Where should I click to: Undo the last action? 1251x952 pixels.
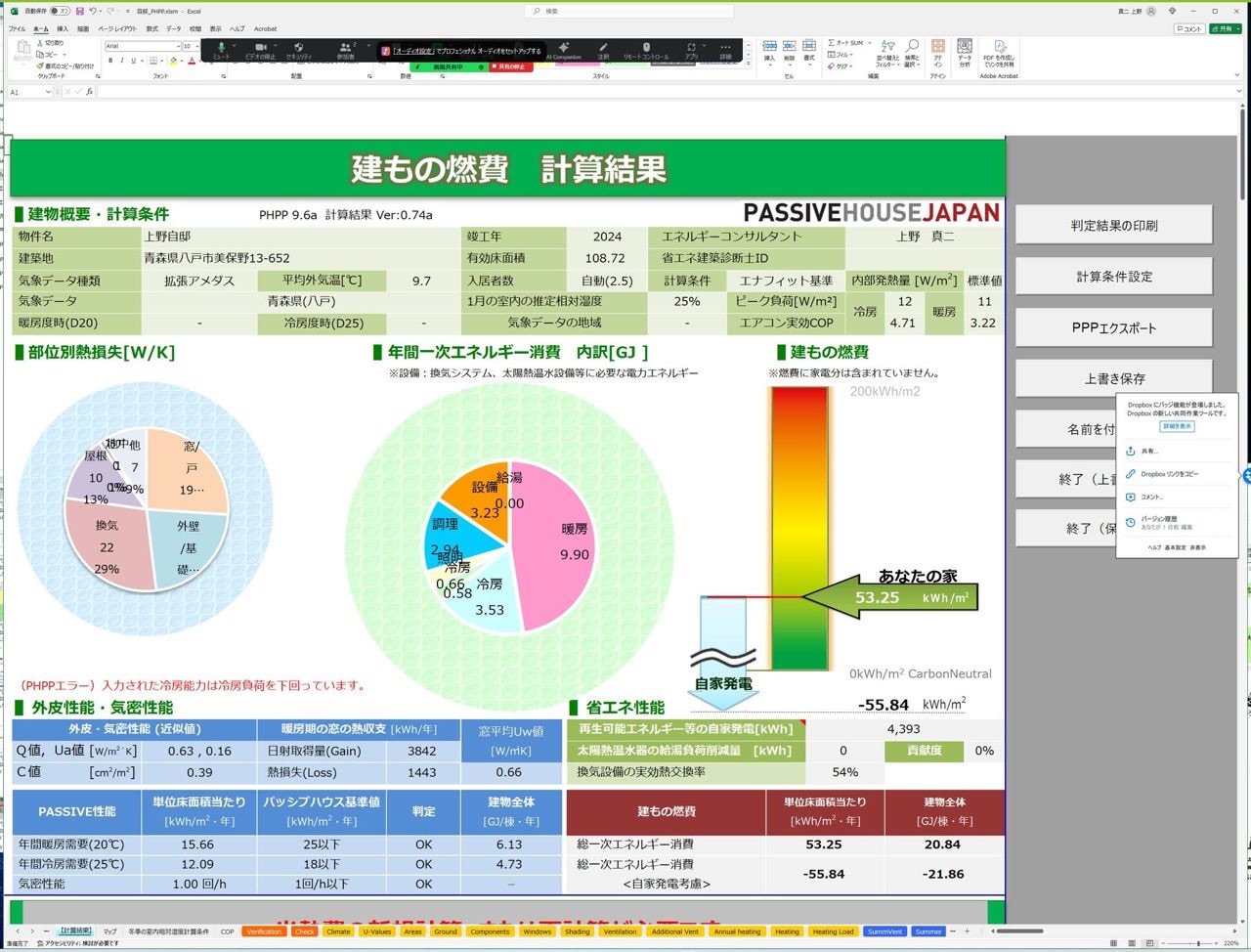[x=93, y=11]
